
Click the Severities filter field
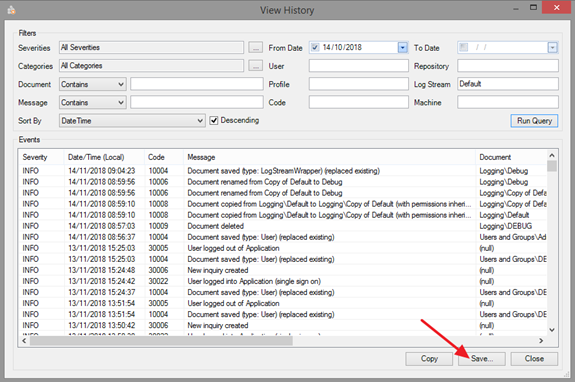point(151,47)
